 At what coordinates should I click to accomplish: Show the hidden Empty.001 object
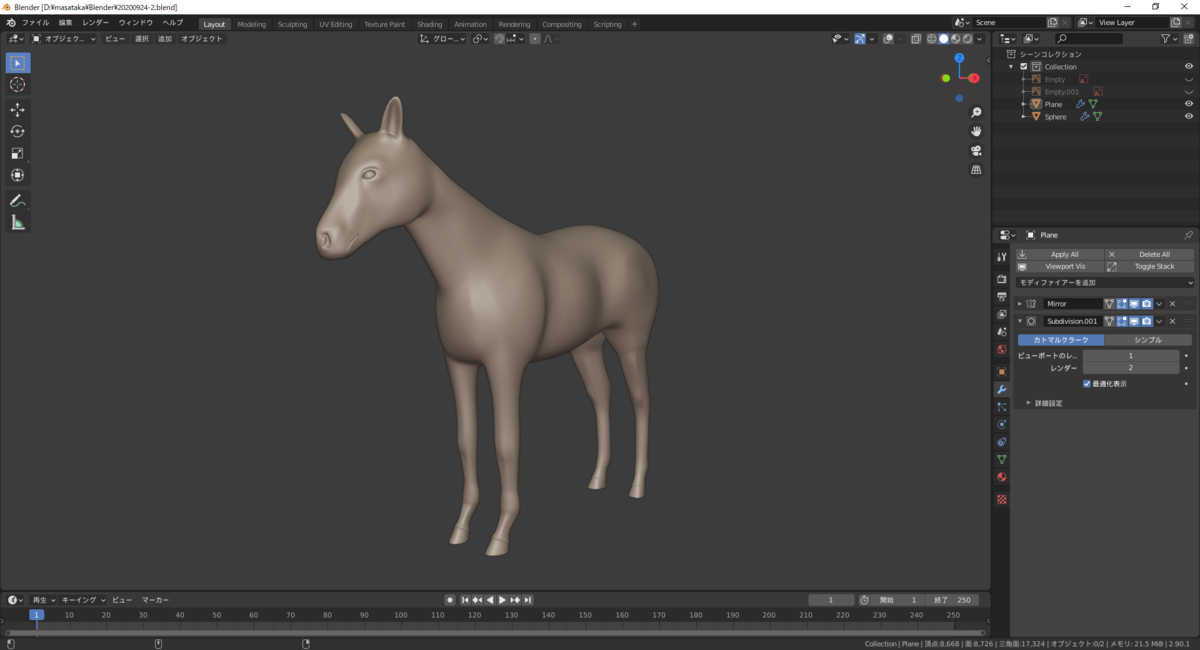click(x=1189, y=92)
